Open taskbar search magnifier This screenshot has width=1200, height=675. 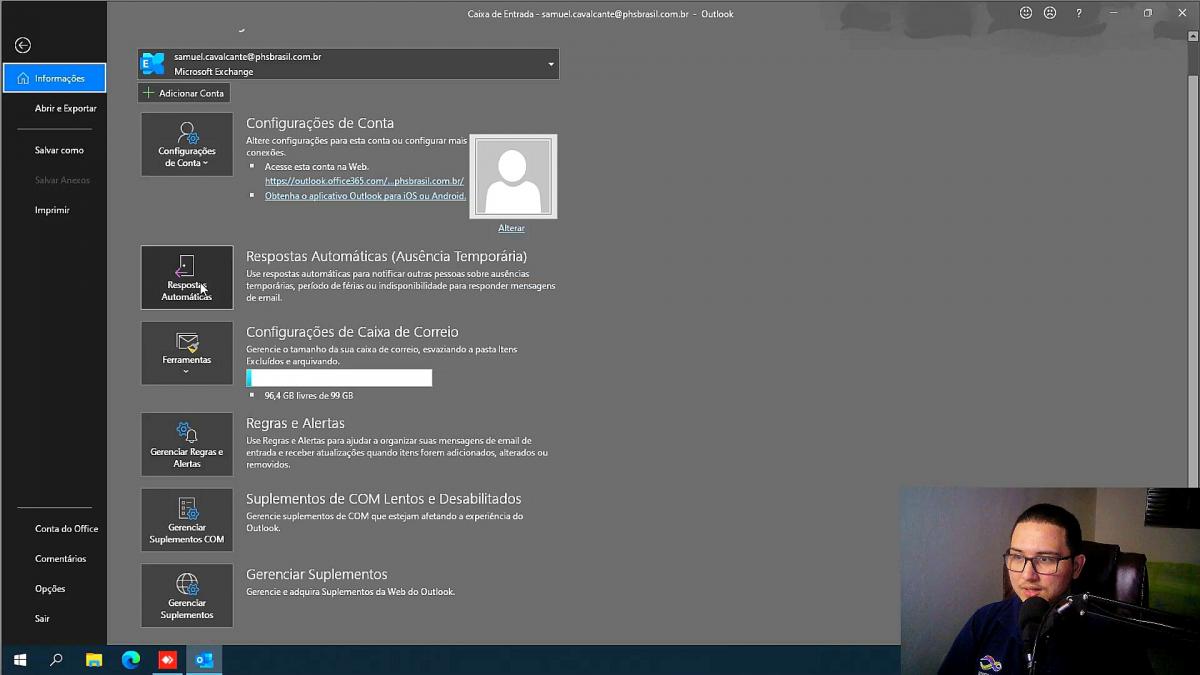pos(56,660)
